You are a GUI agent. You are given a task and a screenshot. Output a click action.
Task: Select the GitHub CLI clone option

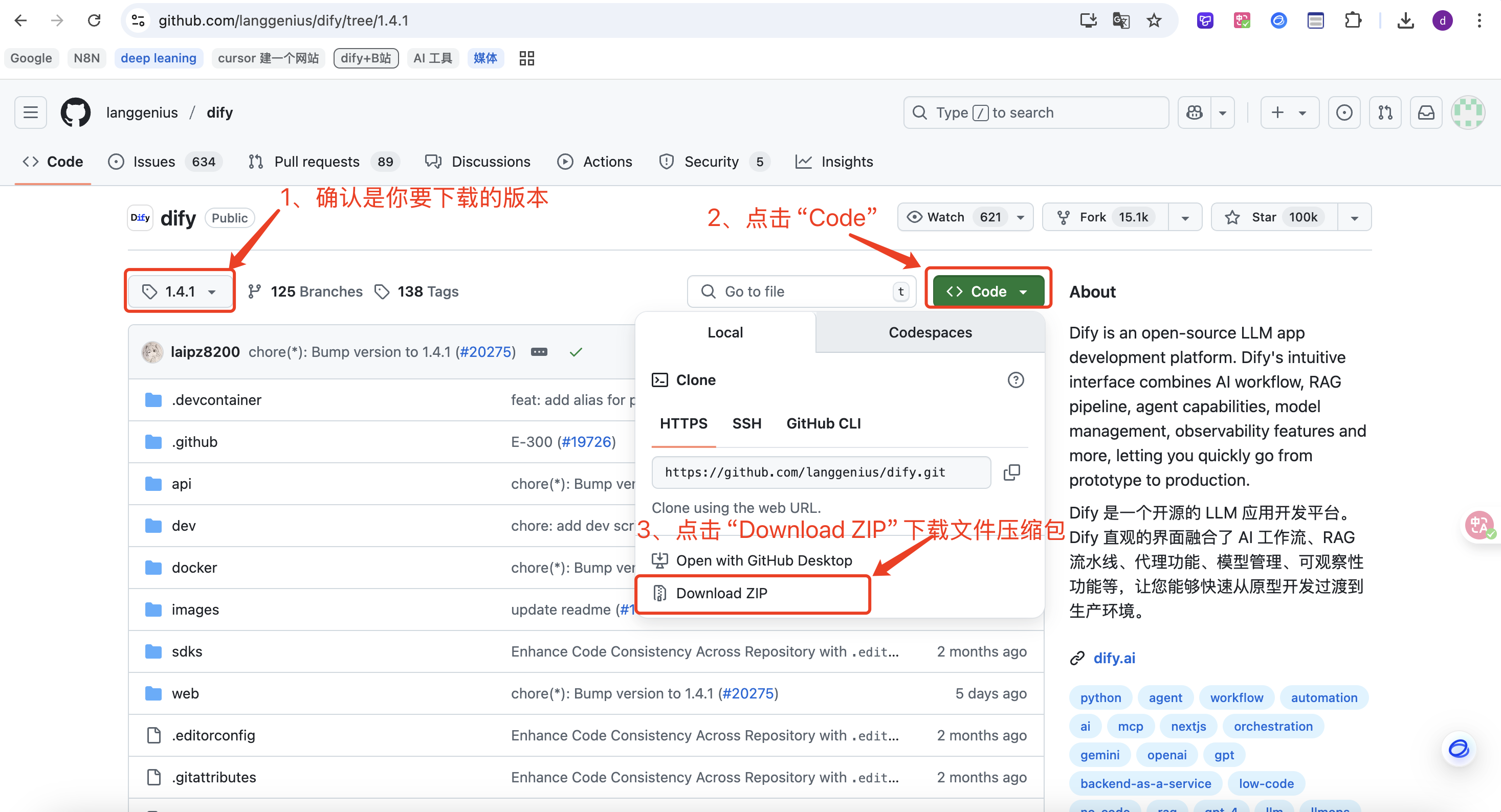(x=823, y=423)
